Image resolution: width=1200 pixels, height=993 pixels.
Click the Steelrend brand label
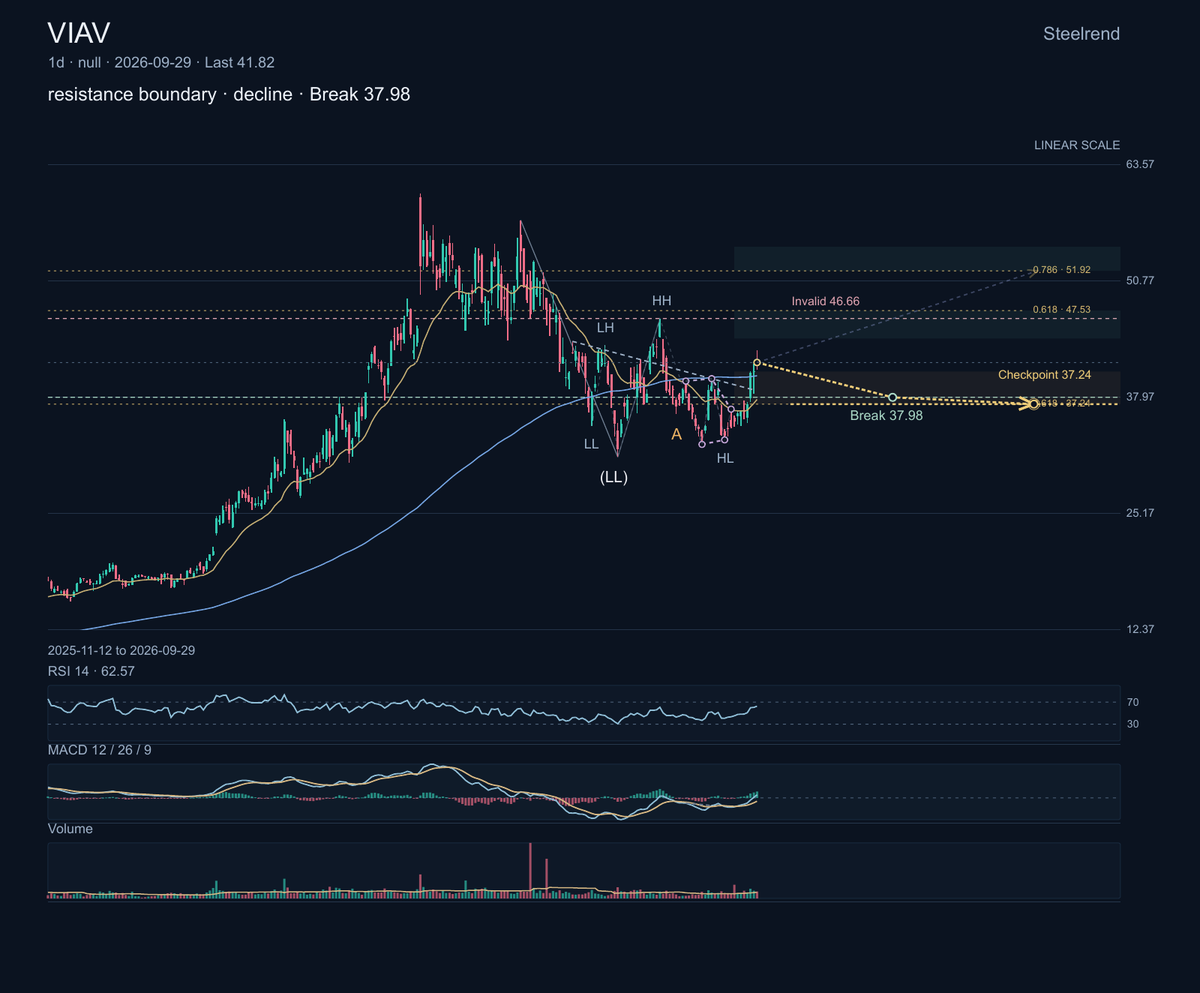pos(1081,34)
